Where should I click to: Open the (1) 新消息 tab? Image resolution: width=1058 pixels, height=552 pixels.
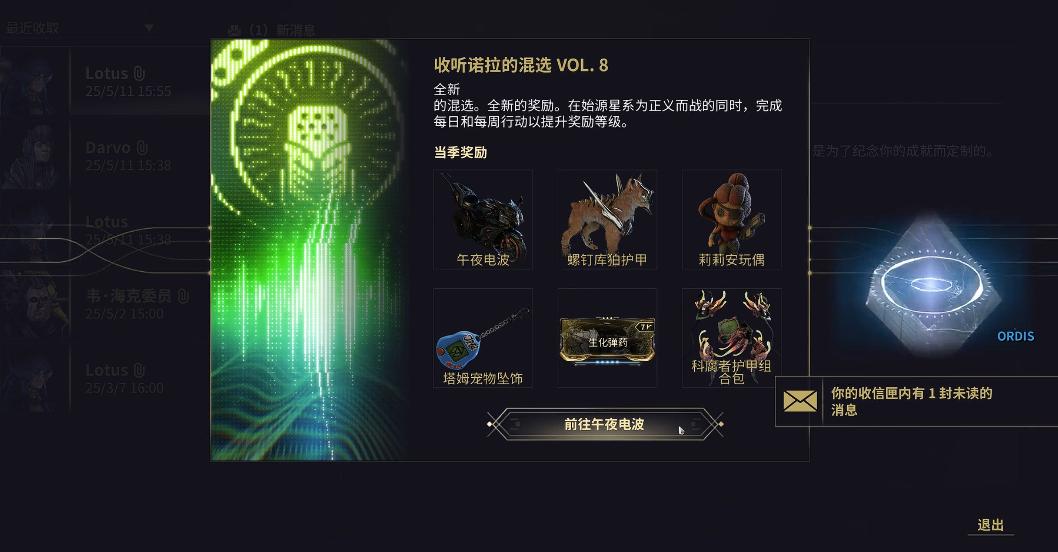click(x=273, y=30)
